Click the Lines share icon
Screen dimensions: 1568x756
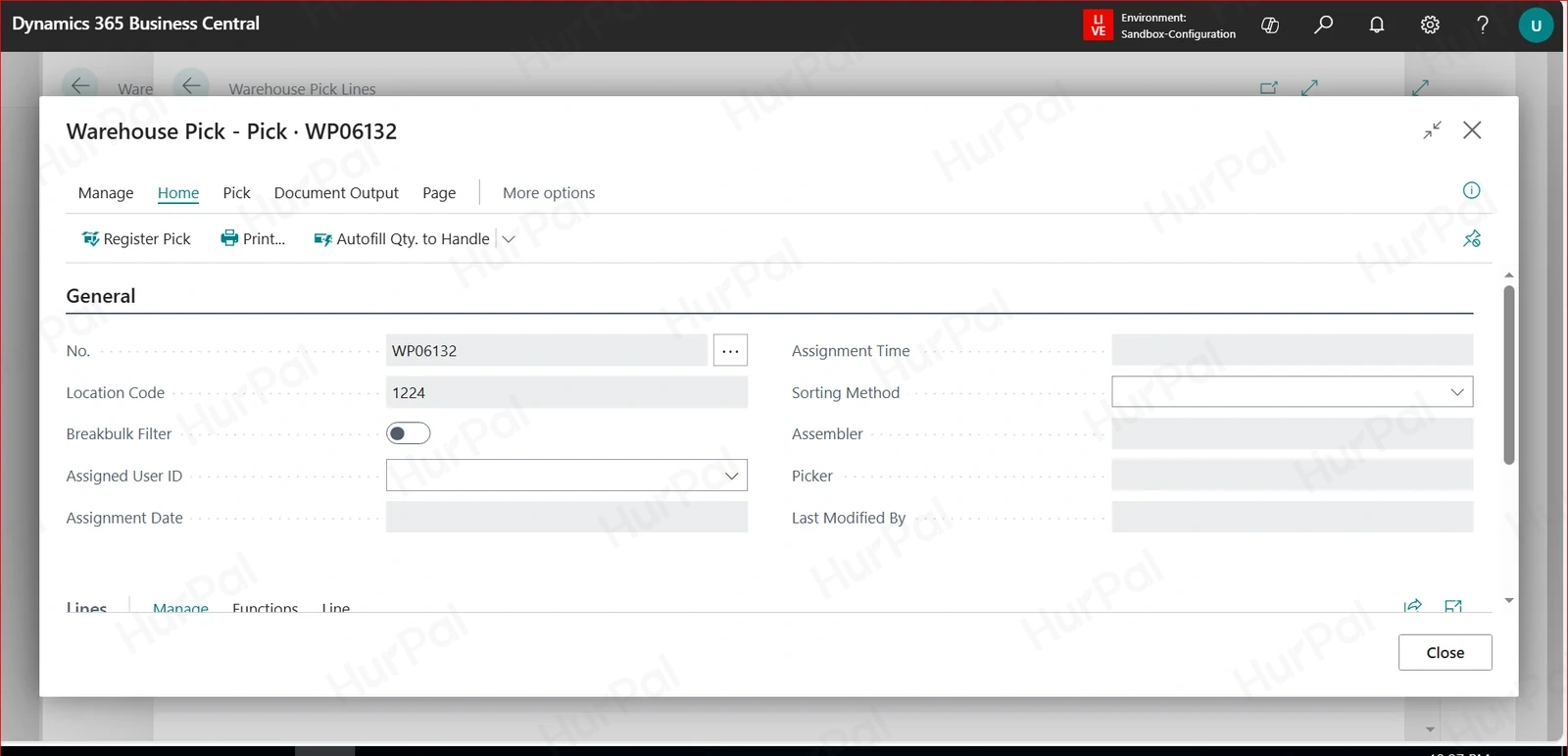pyautogui.click(x=1412, y=605)
